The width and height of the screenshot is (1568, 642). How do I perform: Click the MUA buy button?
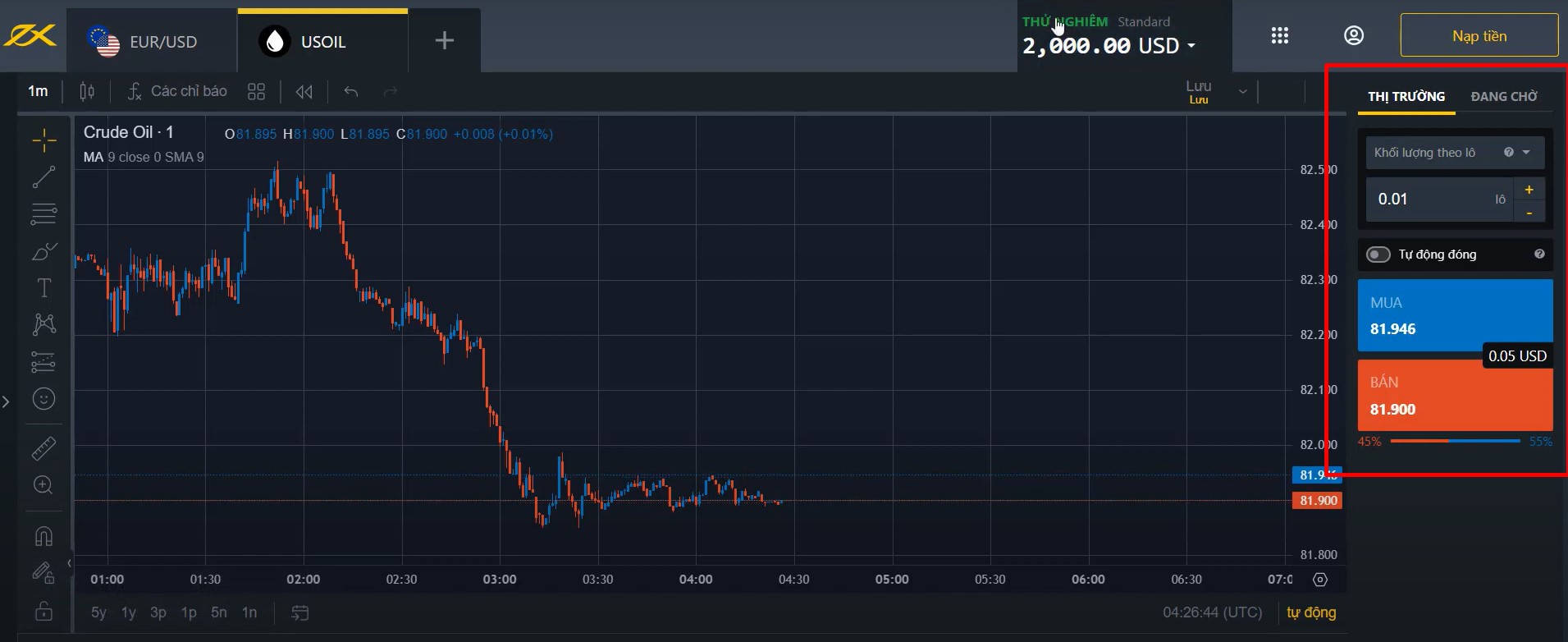[x=1455, y=315]
